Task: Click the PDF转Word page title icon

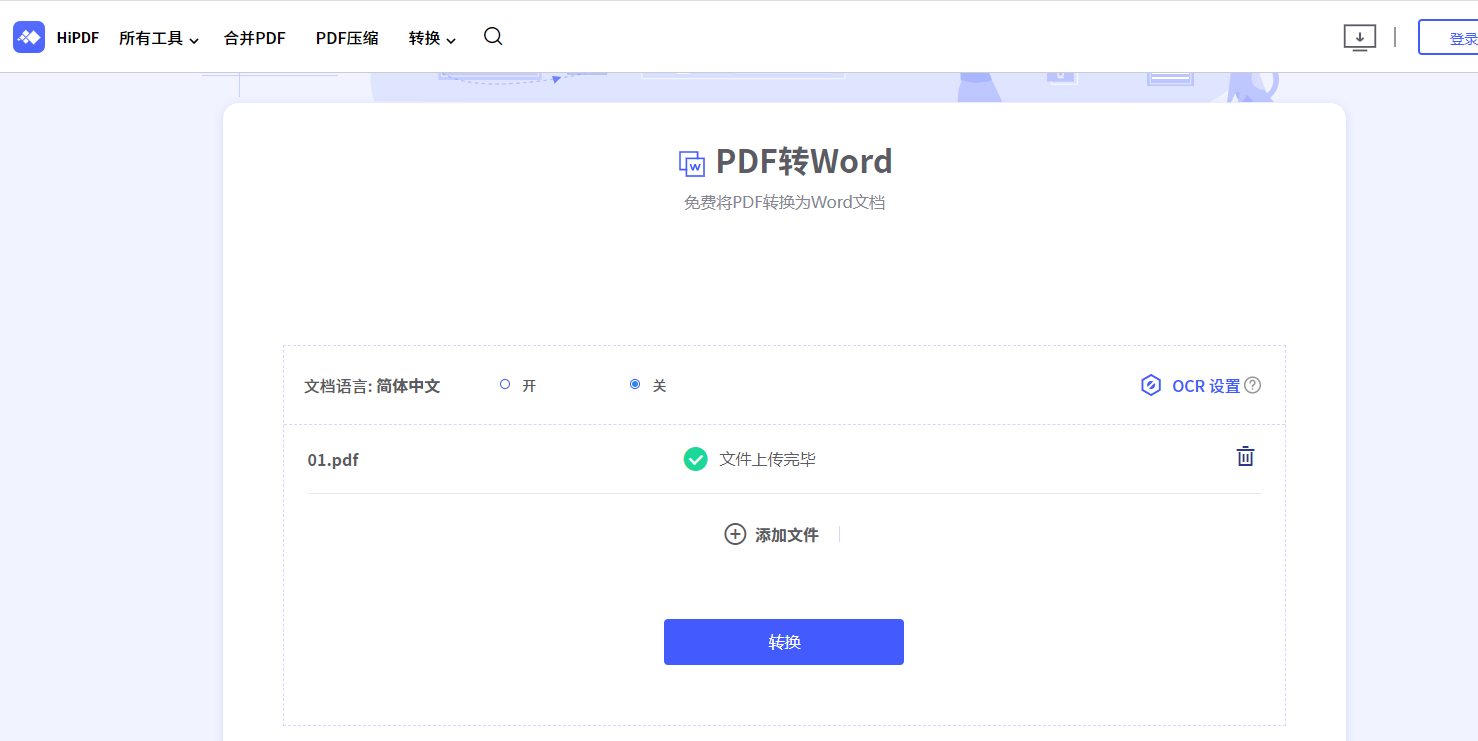Action: [x=690, y=161]
